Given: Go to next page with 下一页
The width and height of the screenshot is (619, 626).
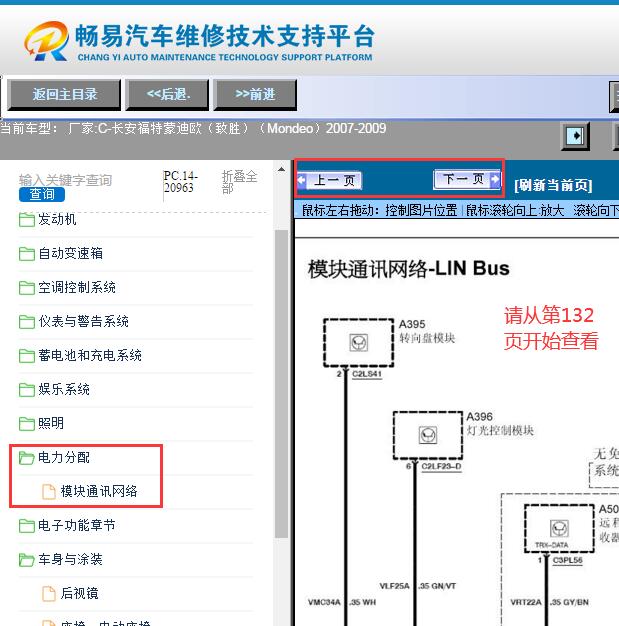Looking at the screenshot, I should point(467,179).
